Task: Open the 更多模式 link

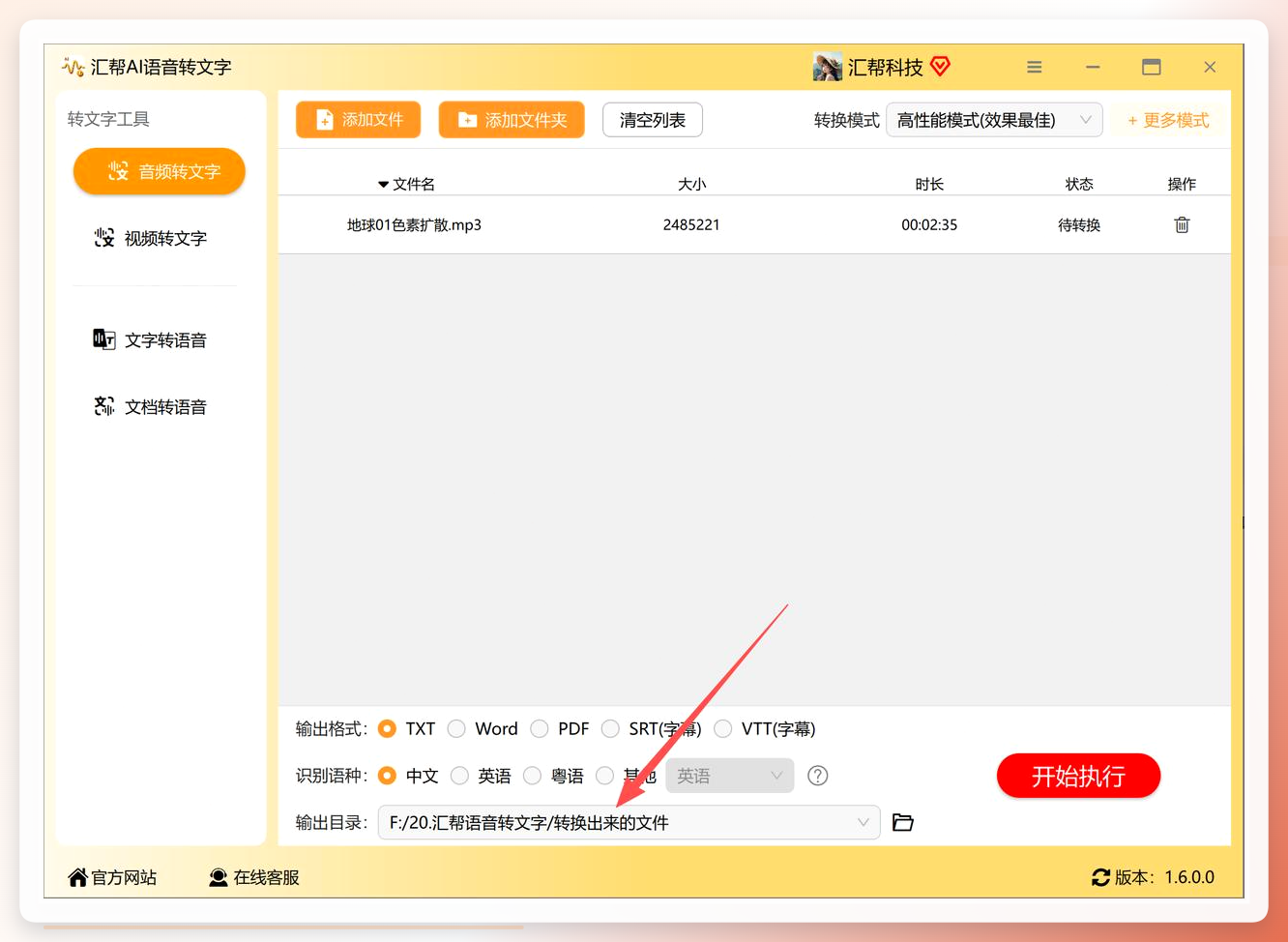Action: [1168, 120]
